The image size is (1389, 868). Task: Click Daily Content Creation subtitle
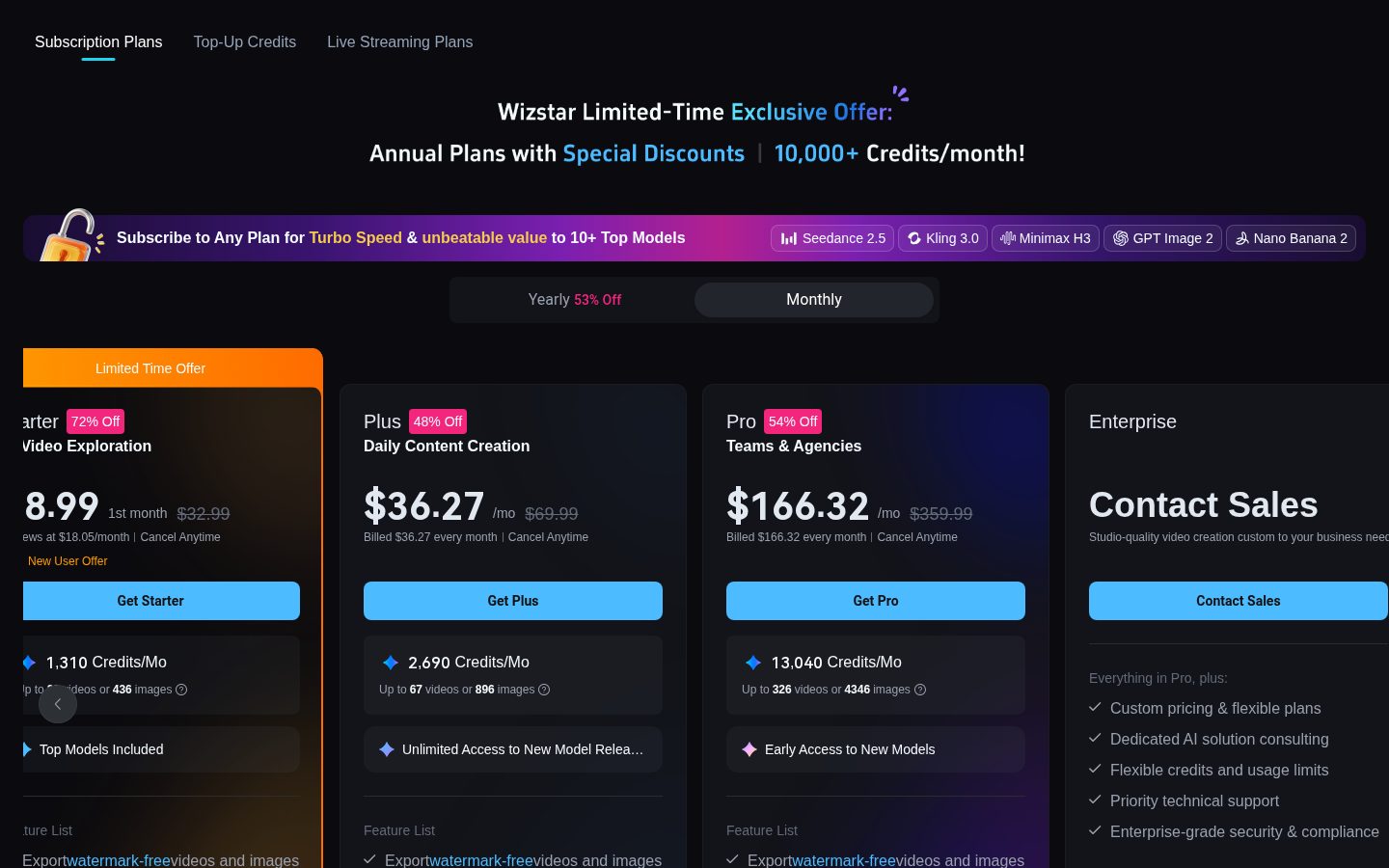tap(447, 446)
